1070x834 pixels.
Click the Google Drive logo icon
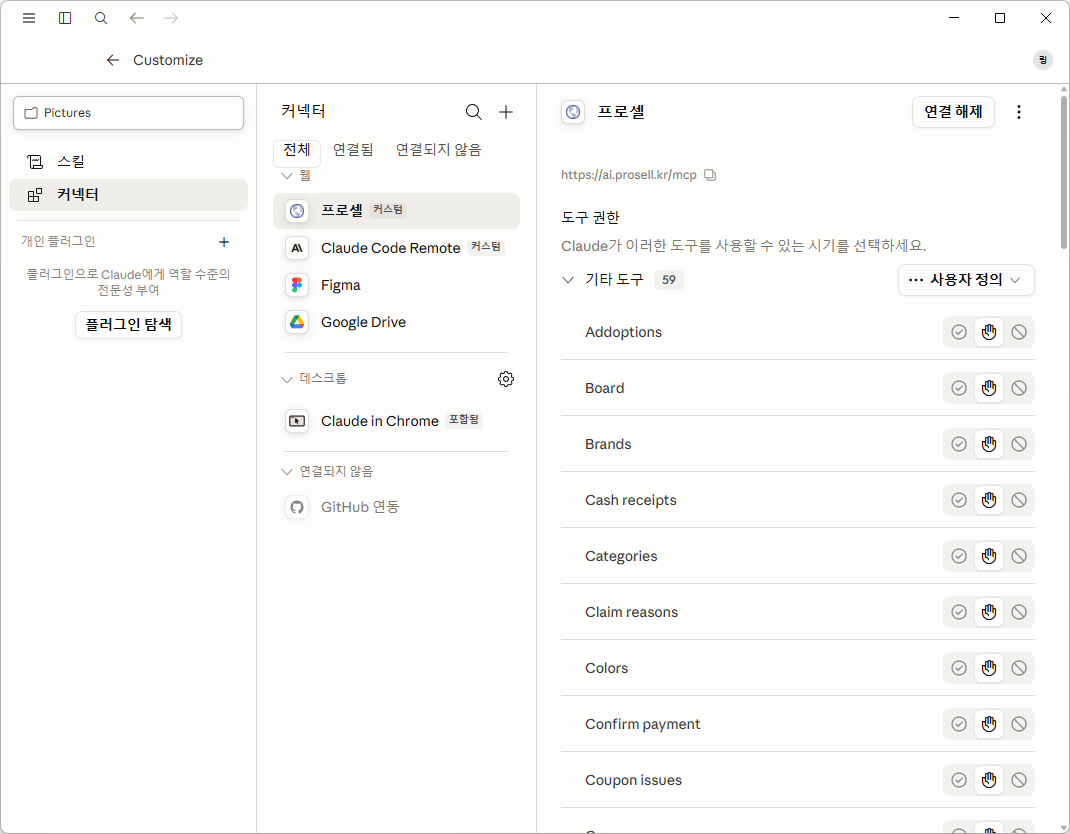point(297,322)
